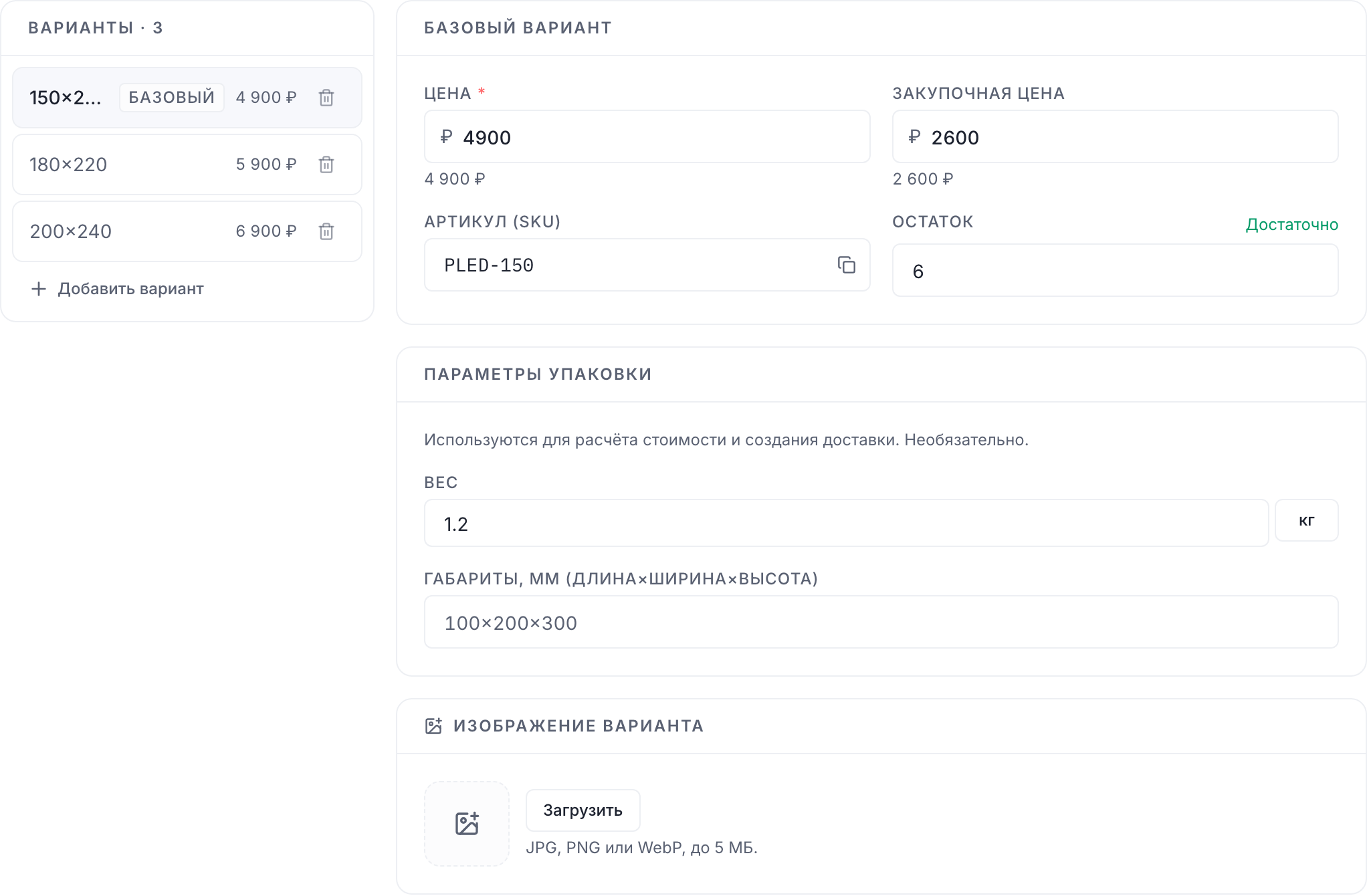Click the Изображение варианта header icon
This screenshot has height=896, width=1367.
[433, 726]
